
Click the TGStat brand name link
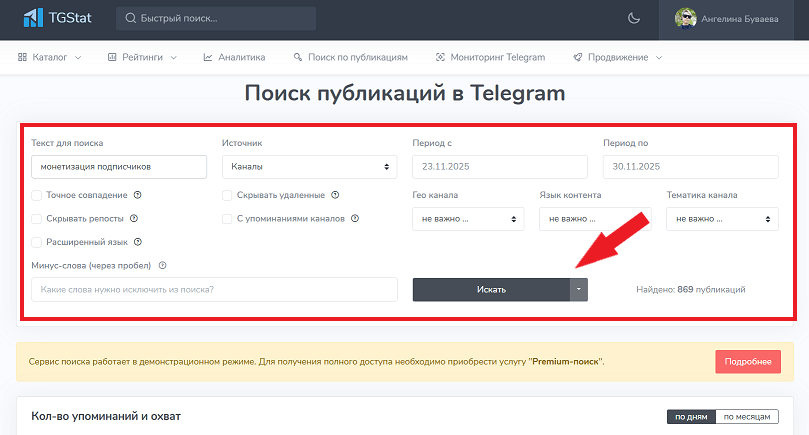pyautogui.click(x=70, y=18)
